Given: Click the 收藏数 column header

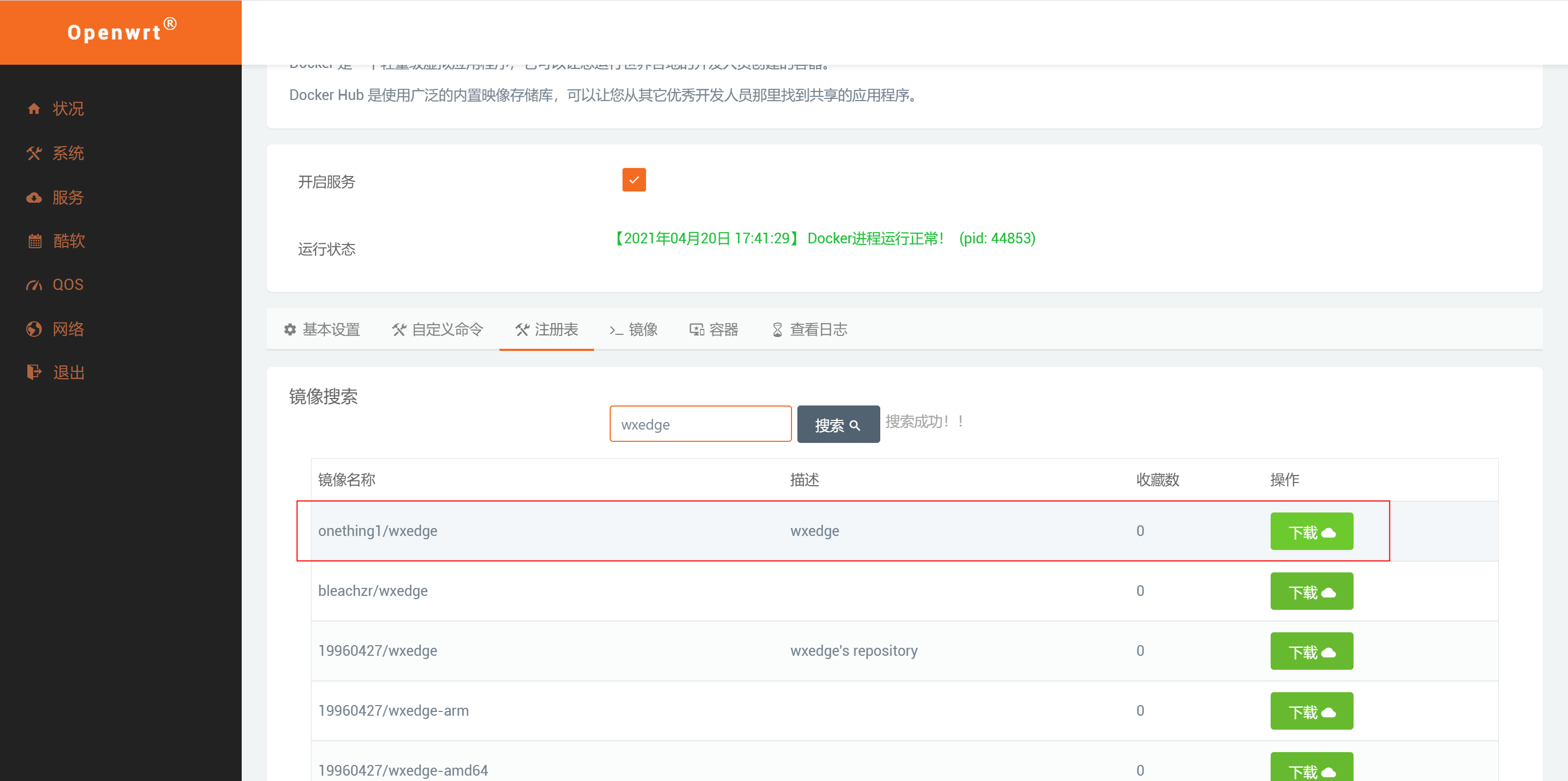Looking at the screenshot, I should (1158, 480).
